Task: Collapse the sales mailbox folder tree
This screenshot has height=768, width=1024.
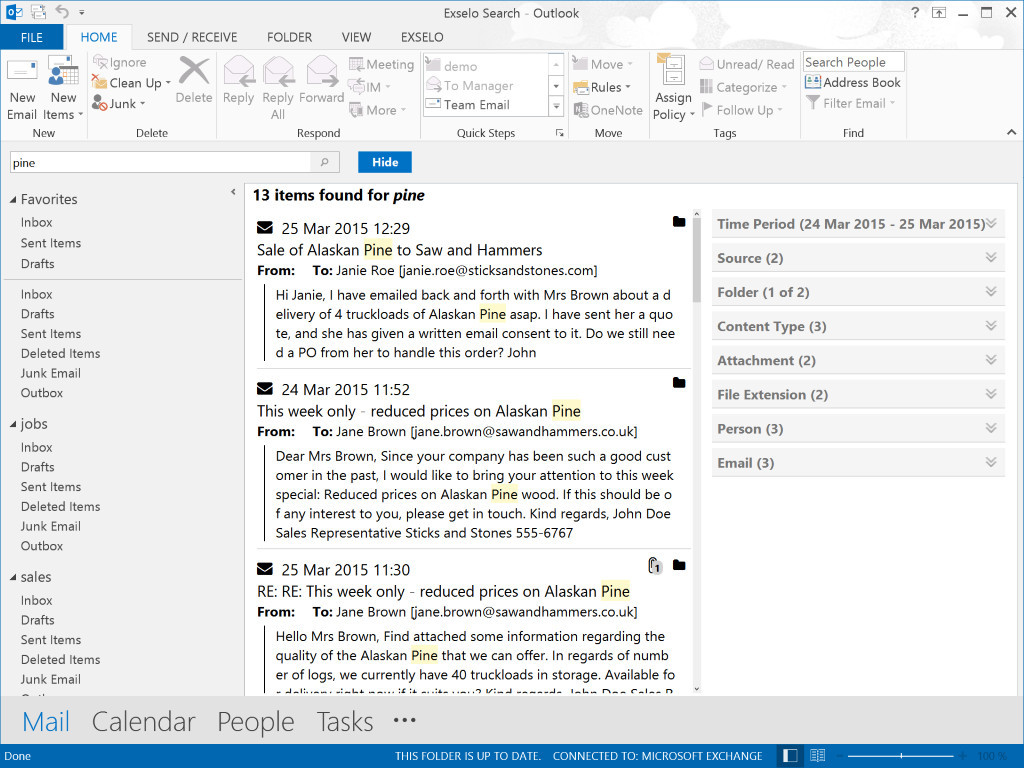Action: (12, 577)
